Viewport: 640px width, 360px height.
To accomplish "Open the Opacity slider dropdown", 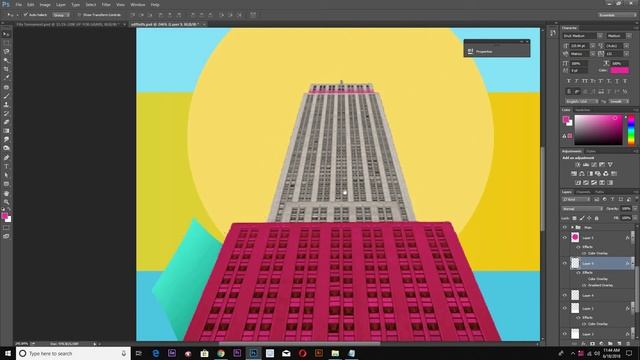I will click(x=635, y=209).
